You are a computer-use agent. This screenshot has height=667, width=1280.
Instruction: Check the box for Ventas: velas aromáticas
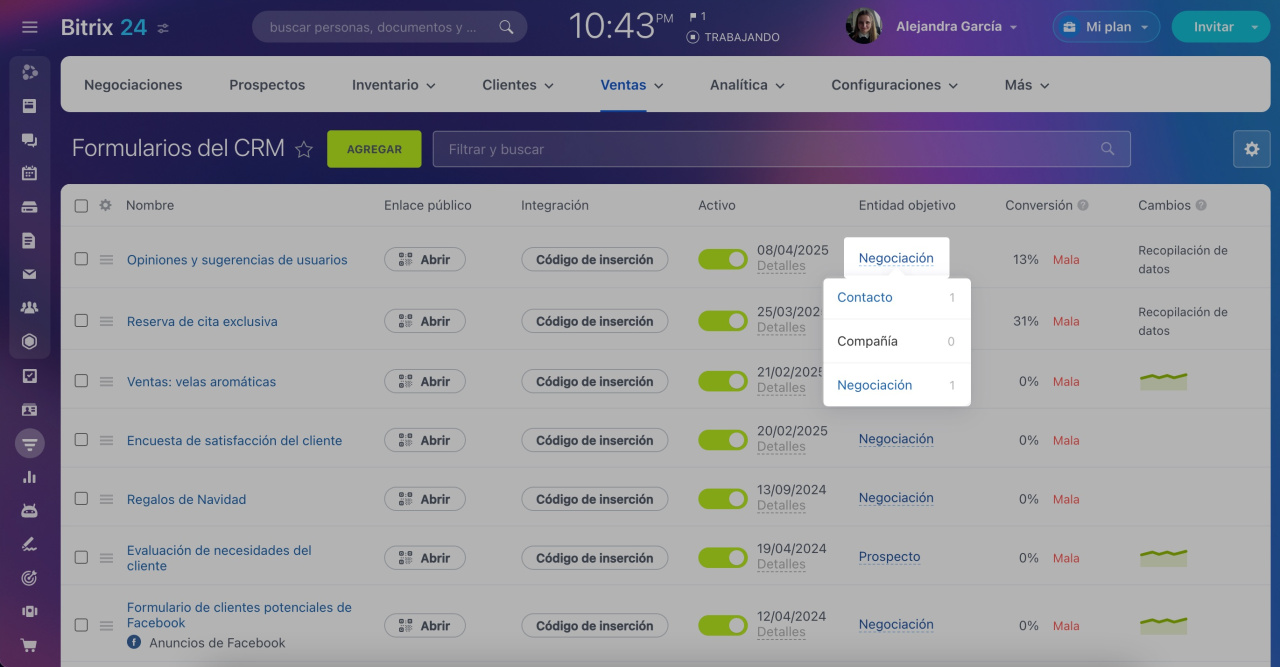[x=81, y=381]
